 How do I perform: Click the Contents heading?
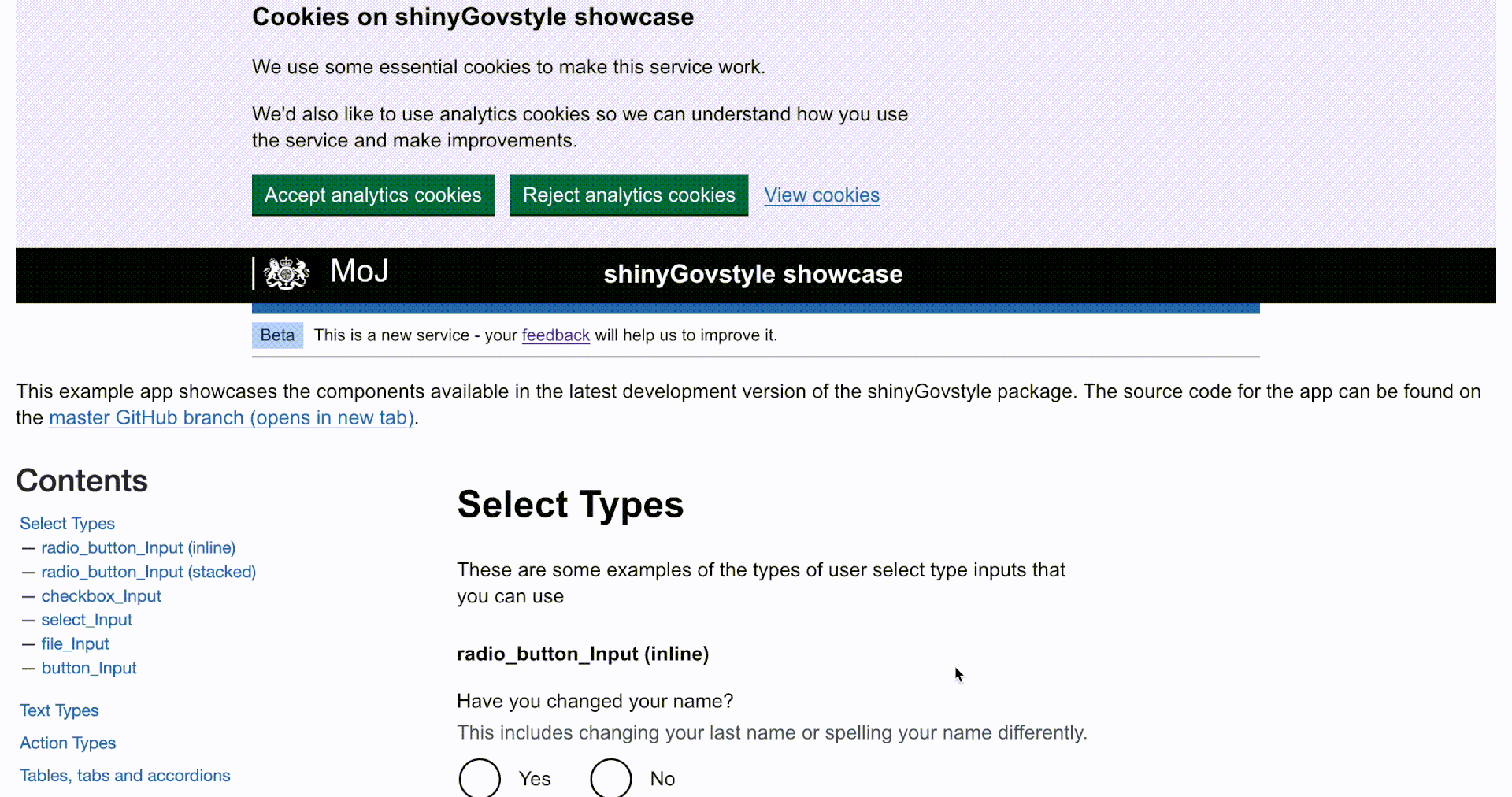(x=82, y=480)
